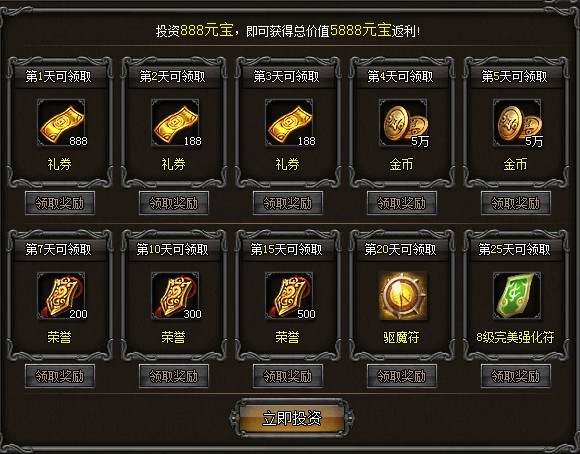Claim the day 4 gold reward with 领取奖励
Viewport: 580px width, 454px height.
402,203
